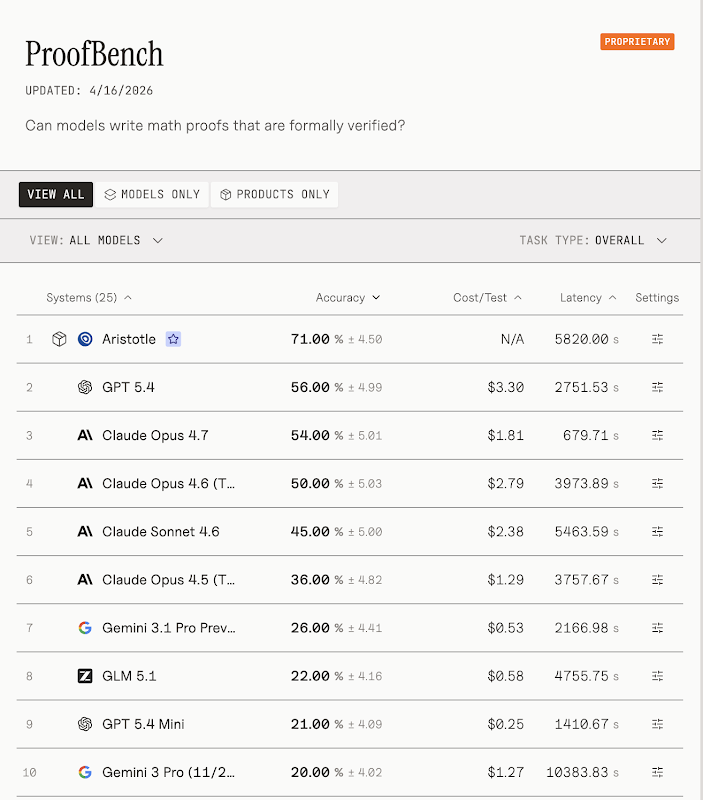Open settings icon for GPT 5.4 row
This screenshot has height=800, width=703.
coord(657,387)
